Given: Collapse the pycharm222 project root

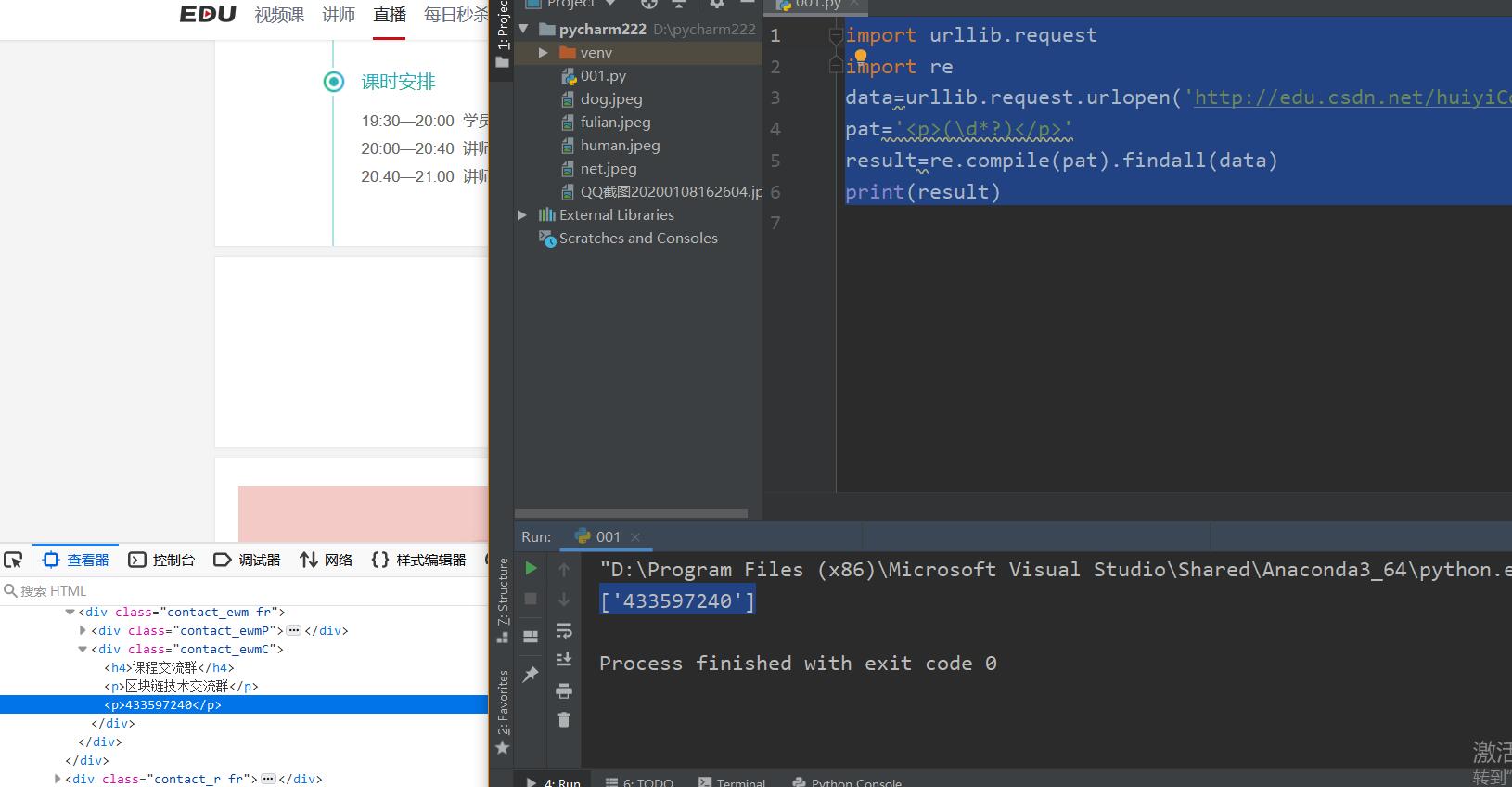Looking at the screenshot, I should (524, 29).
